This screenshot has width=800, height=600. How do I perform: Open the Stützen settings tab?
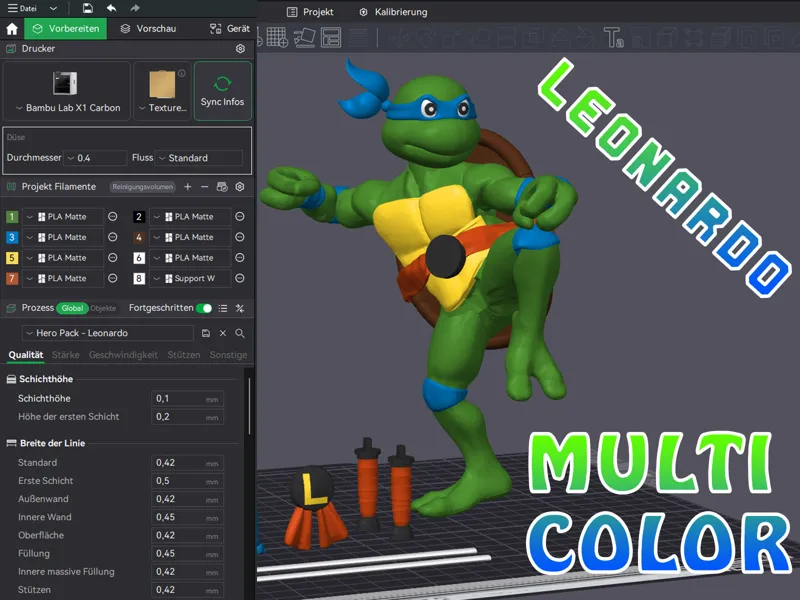pyautogui.click(x=184, y=355)
